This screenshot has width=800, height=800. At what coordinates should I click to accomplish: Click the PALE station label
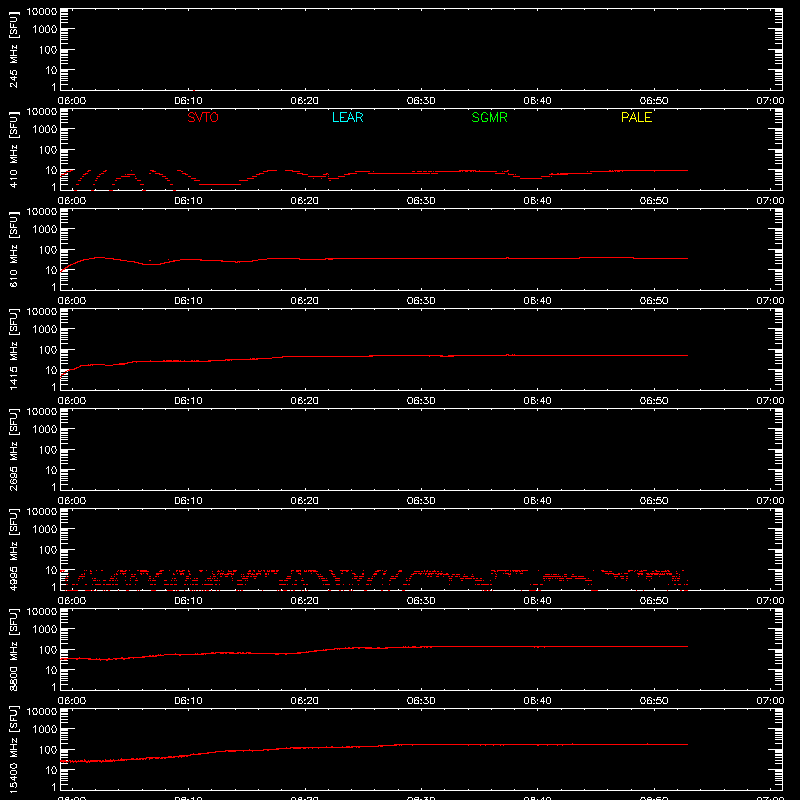[636, 117]
